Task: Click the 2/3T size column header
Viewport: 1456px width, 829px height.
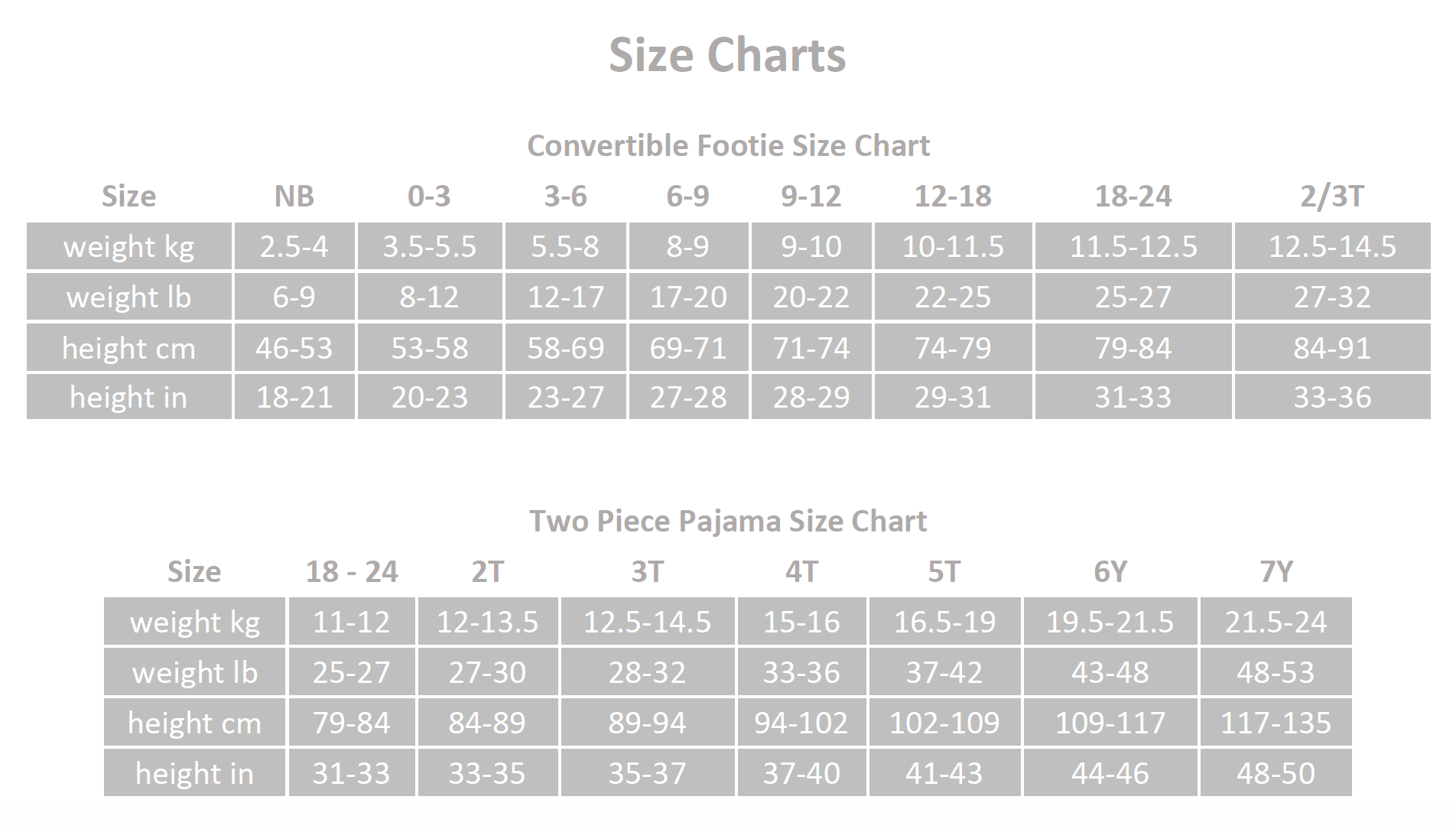Action: [1331, 197]
